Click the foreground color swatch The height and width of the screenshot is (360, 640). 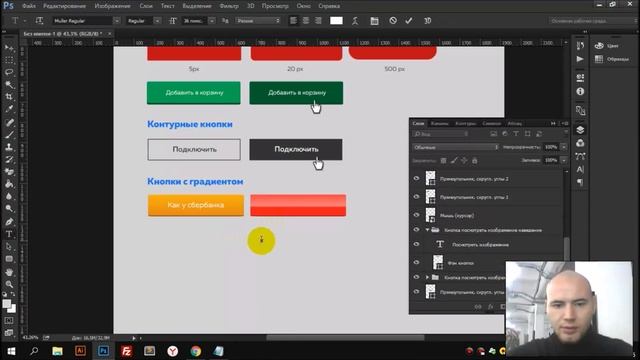7,304
